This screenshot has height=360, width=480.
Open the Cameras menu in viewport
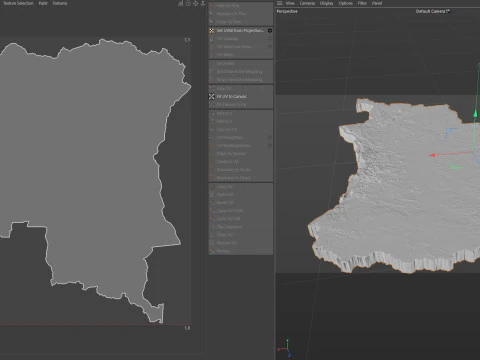(x=307, y=3)
